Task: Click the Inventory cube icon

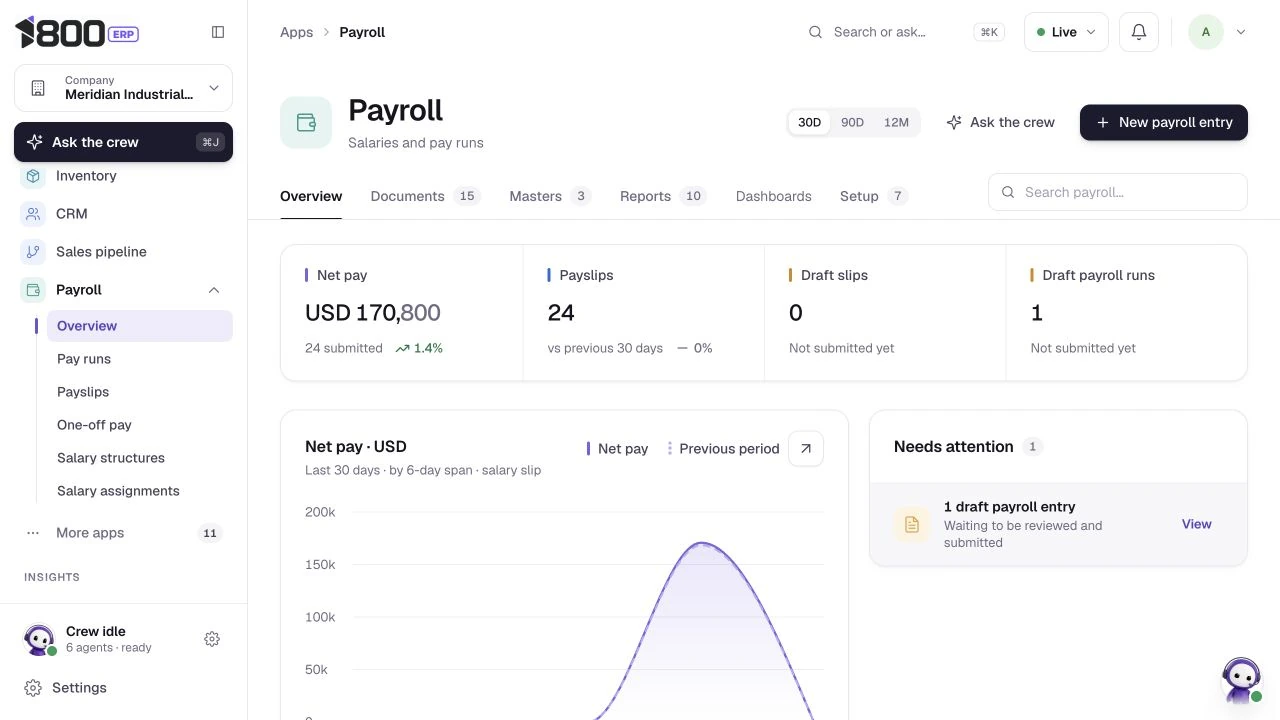Action: [33, 176]
